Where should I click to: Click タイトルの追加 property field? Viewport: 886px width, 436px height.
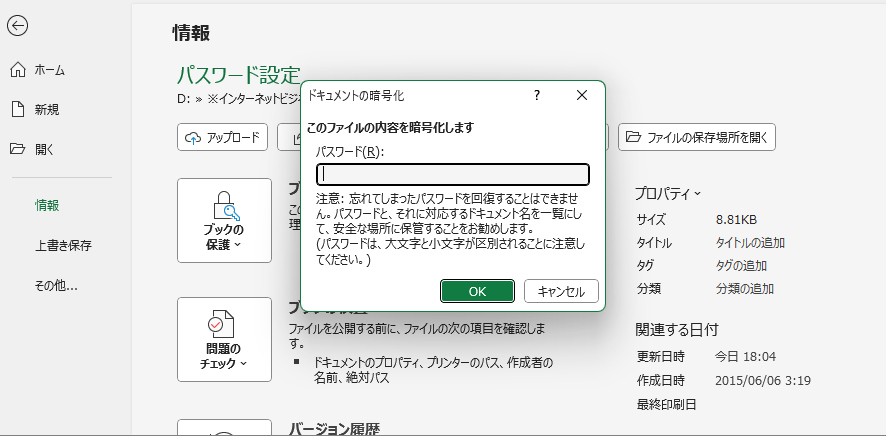750,242
